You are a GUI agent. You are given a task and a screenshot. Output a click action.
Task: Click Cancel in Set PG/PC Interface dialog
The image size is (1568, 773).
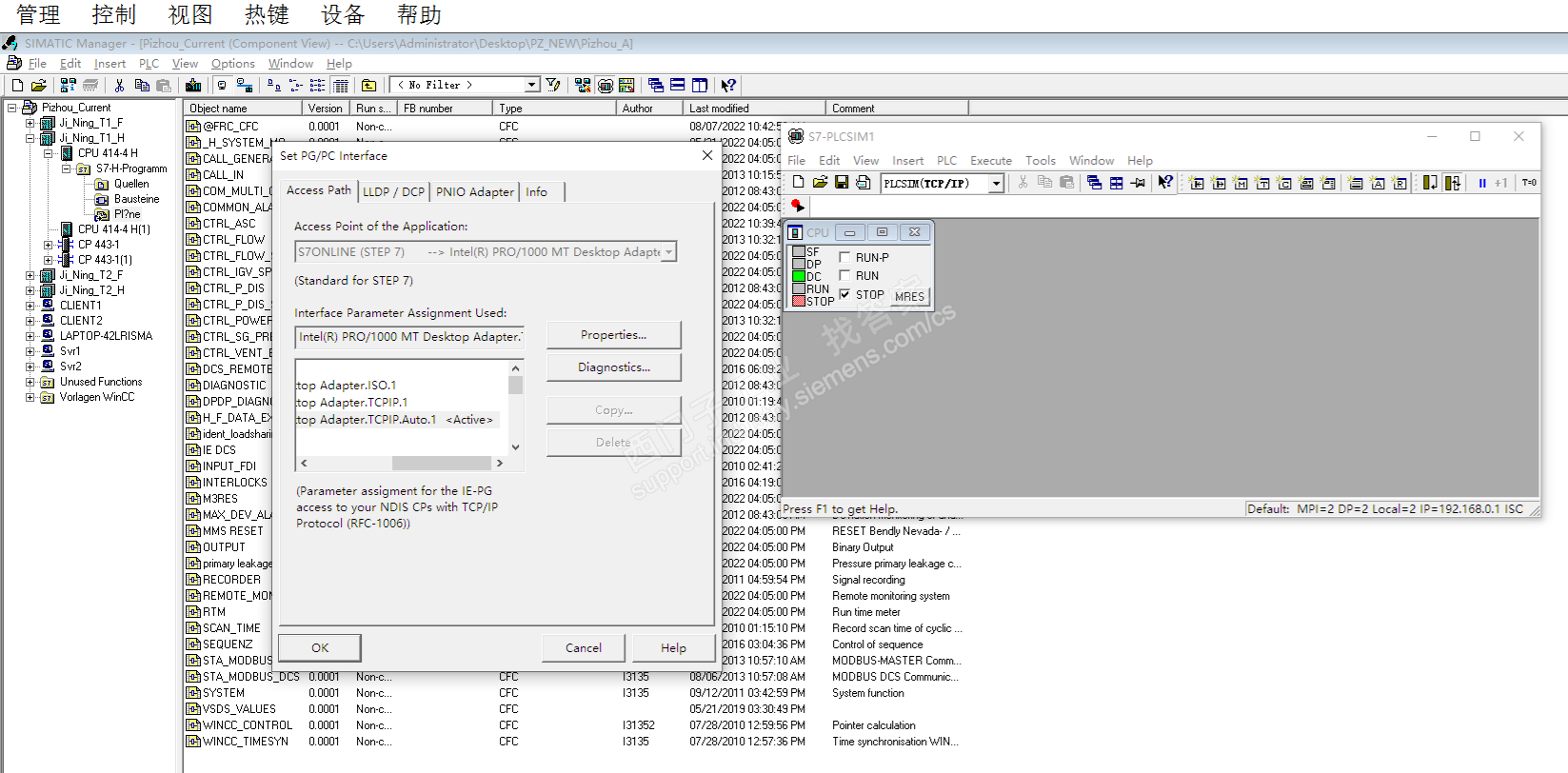584,648
